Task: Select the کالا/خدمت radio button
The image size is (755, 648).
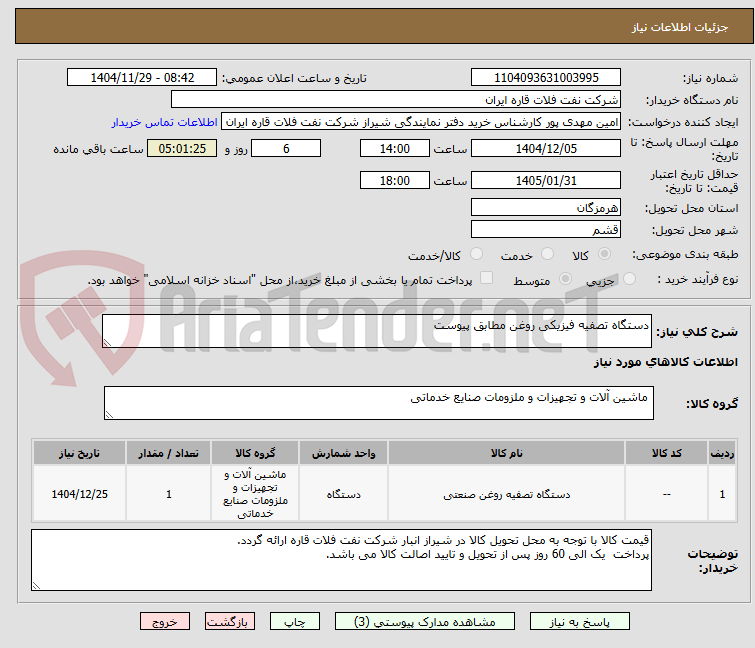Action: (x=476, y=253)
